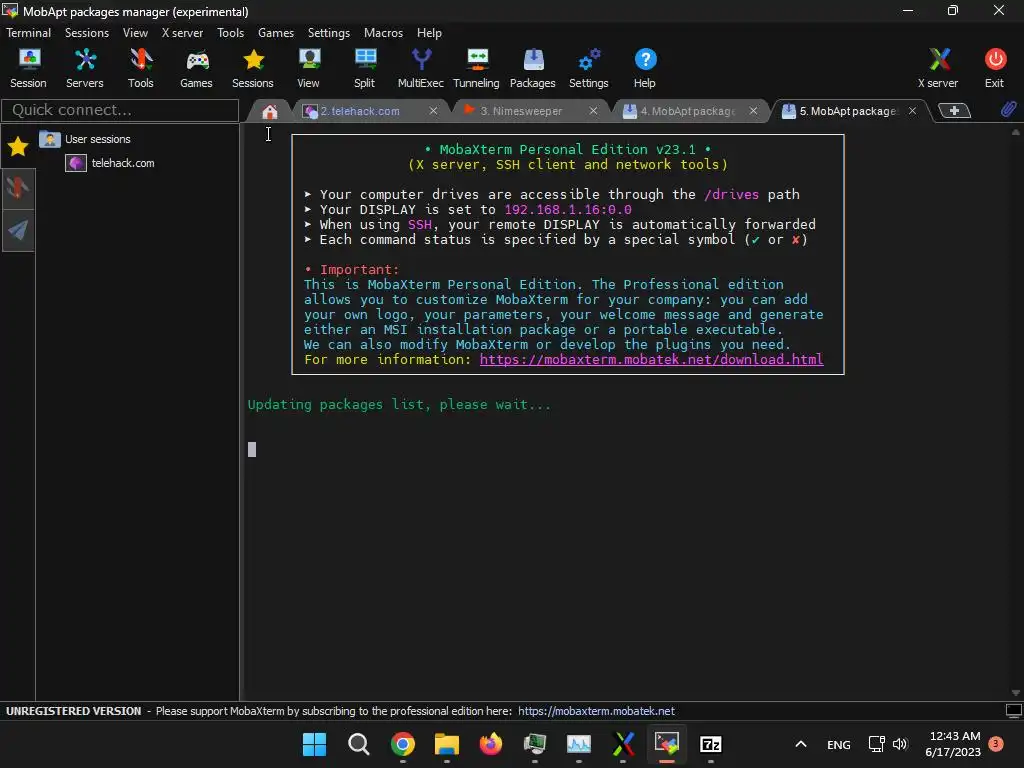The height and width of the screenshot is (768, 1024).
Task: Show hidden tray icons chevron
Action: point(801,744)
